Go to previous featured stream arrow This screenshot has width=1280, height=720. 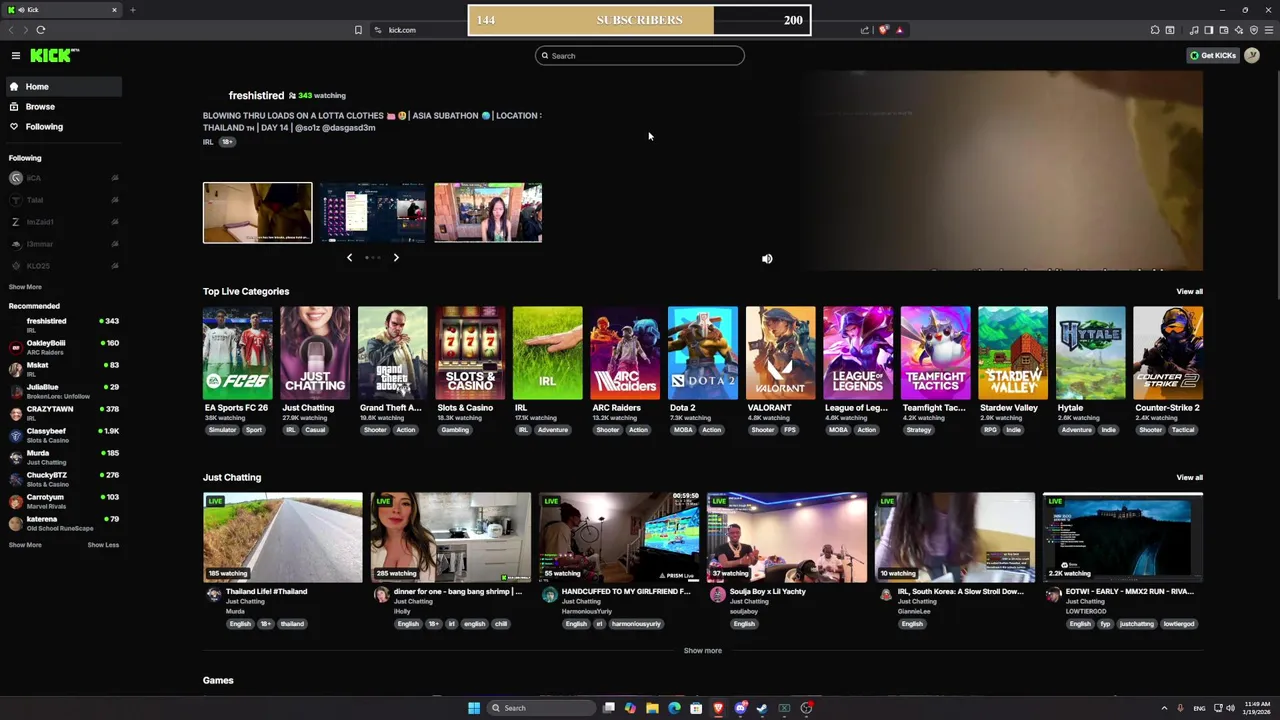pos(349,258)
